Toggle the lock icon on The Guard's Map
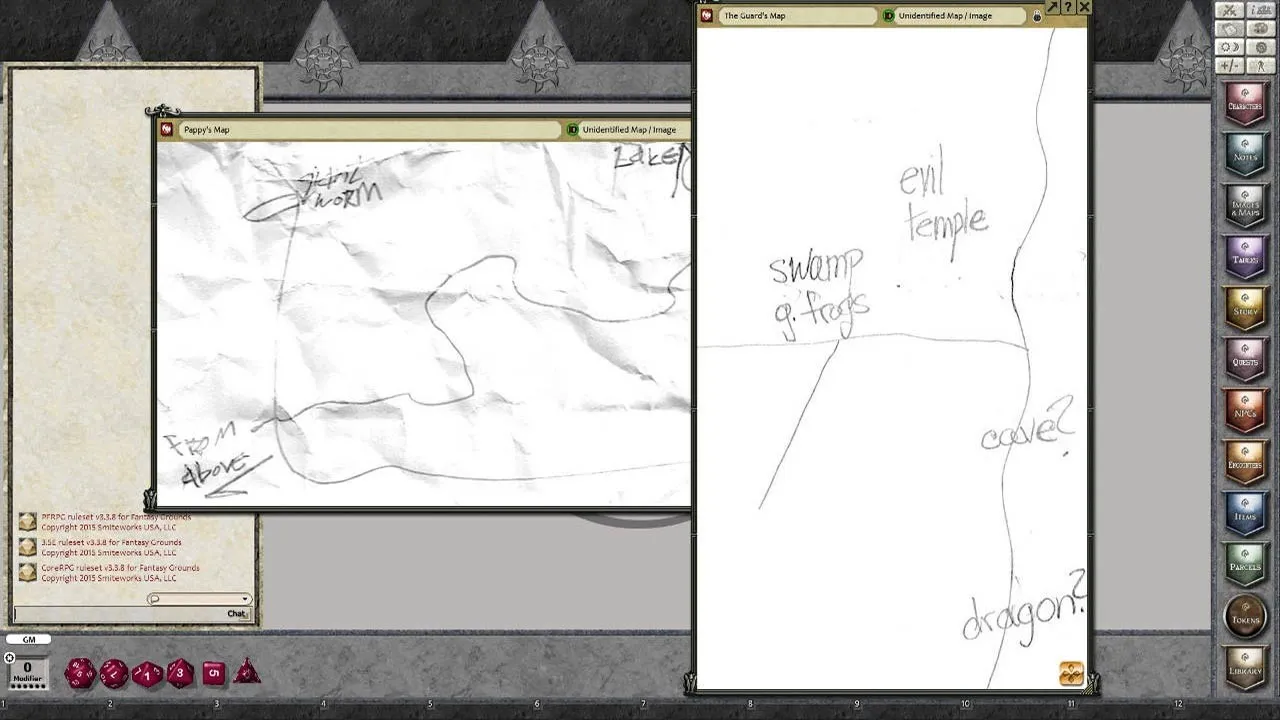The image size is (1280, 720). (1036, 16)
